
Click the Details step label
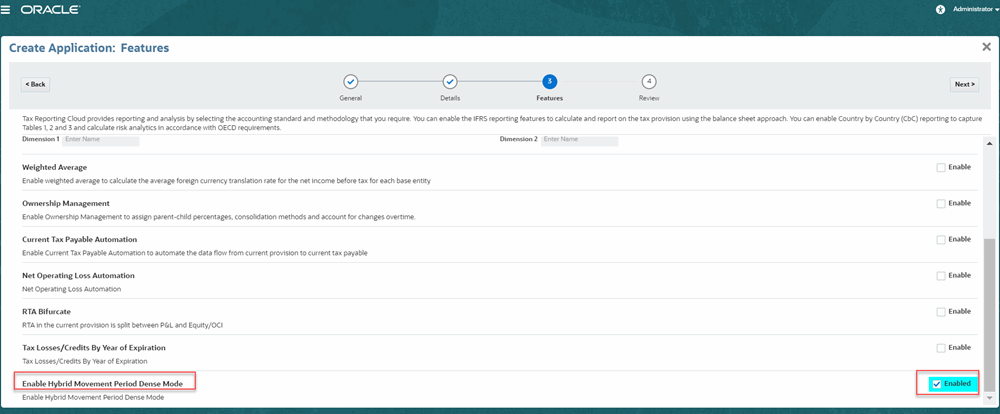450,98
